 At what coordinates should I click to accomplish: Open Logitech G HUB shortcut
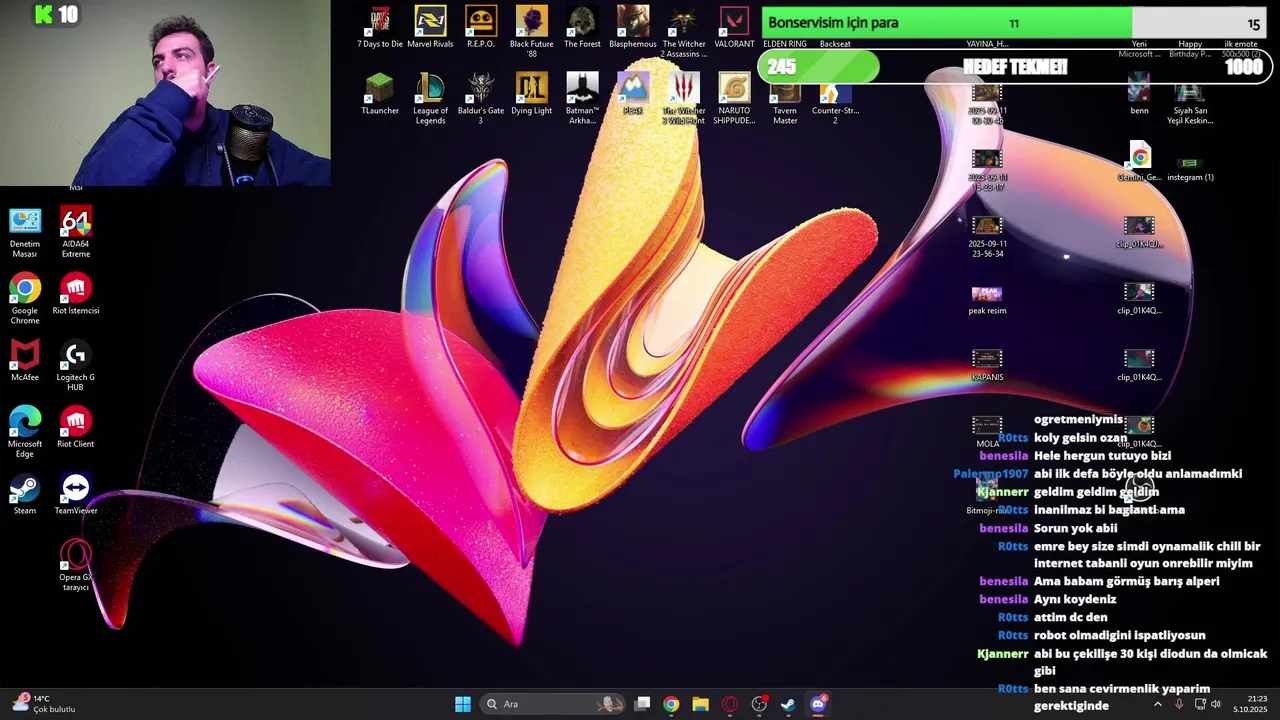point(76,365)
